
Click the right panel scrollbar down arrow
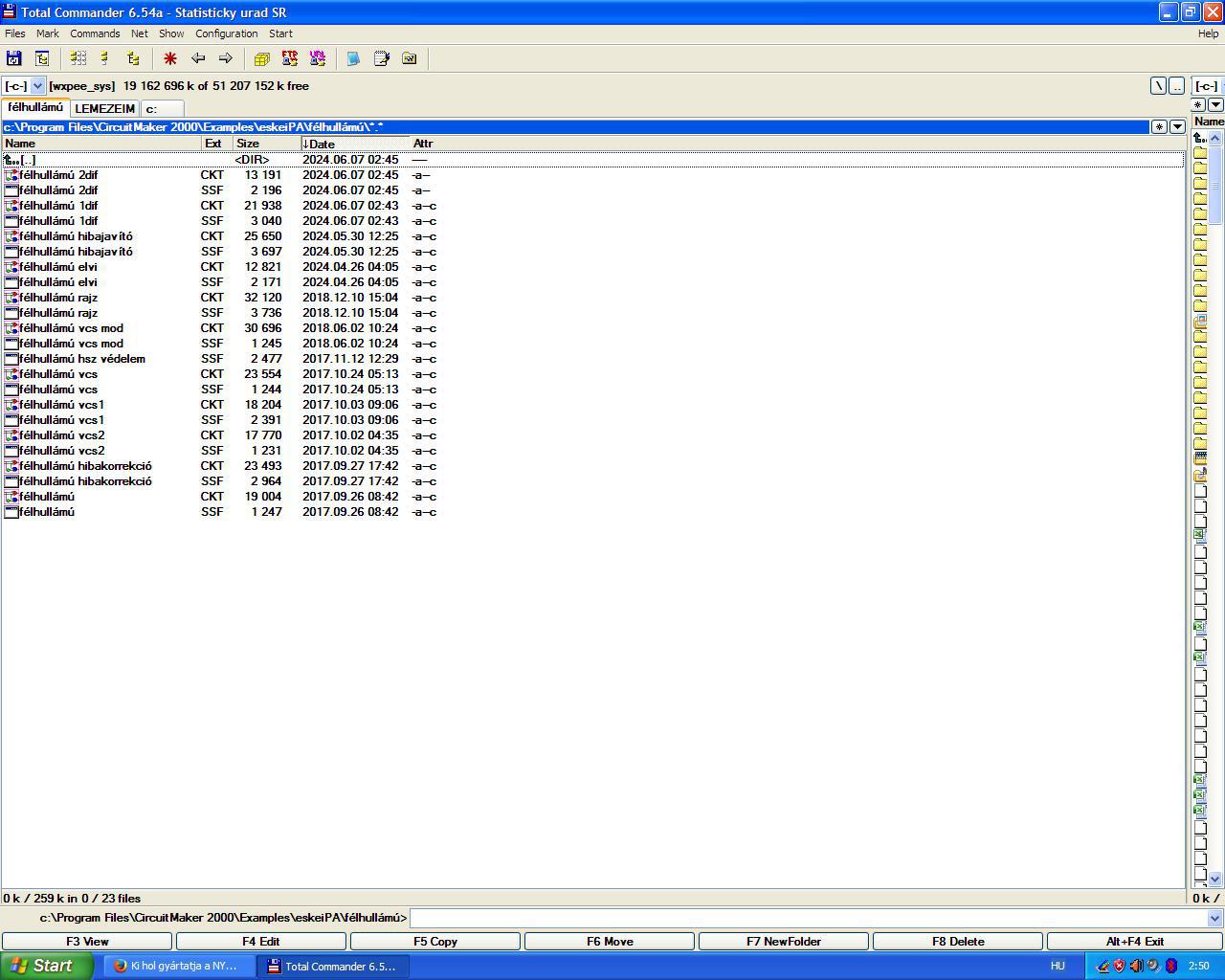tap(1215, 879)
